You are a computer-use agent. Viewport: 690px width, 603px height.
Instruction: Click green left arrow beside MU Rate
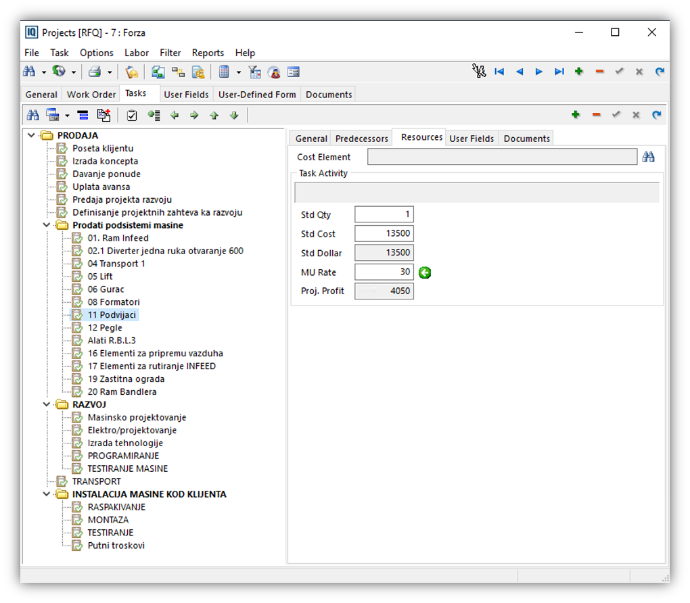(425, 272)
